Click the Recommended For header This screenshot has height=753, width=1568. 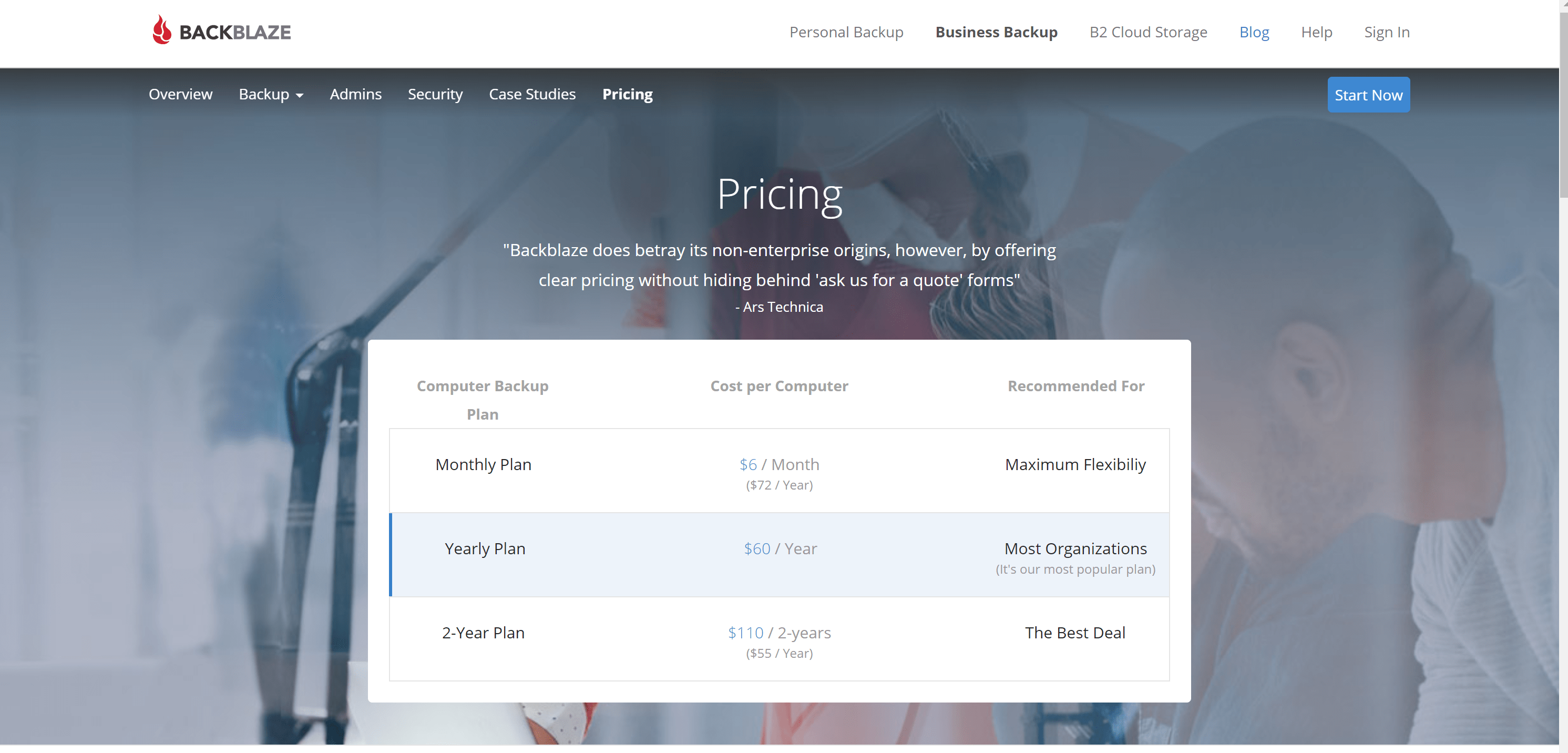(1075, 386)
